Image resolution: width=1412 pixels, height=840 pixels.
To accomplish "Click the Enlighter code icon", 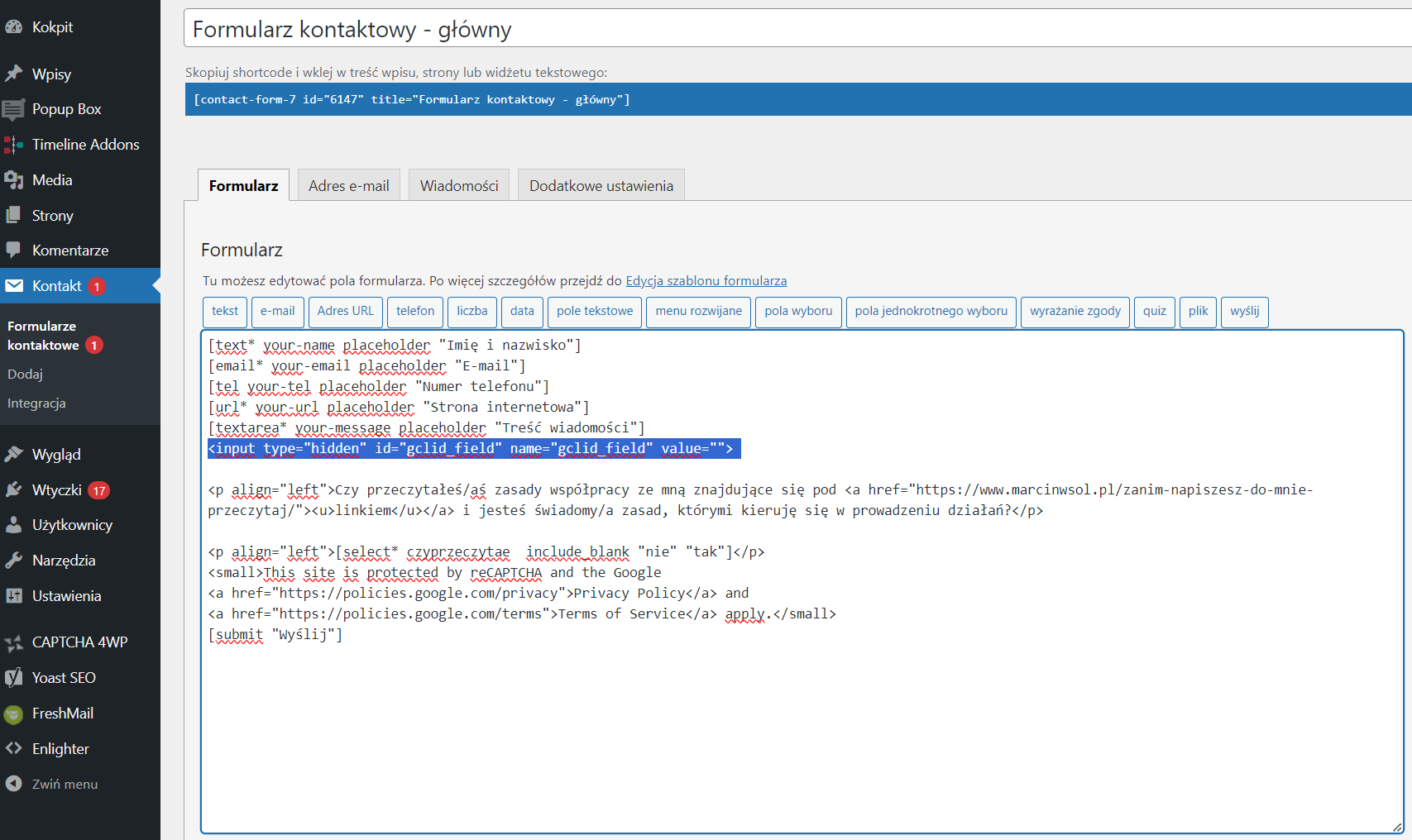I will click(13, 749).
